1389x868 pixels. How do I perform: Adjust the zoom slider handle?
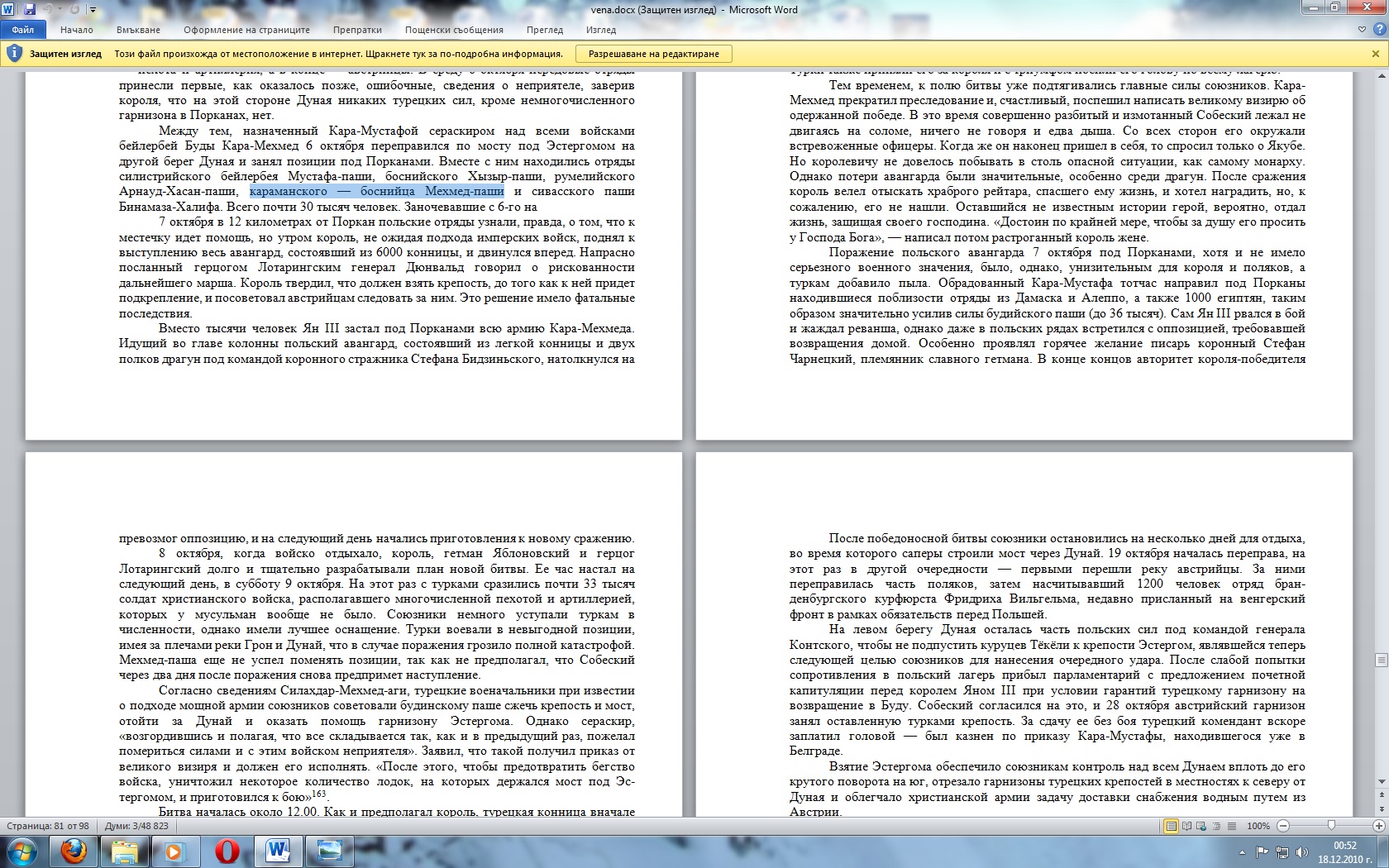(1330, 826)
